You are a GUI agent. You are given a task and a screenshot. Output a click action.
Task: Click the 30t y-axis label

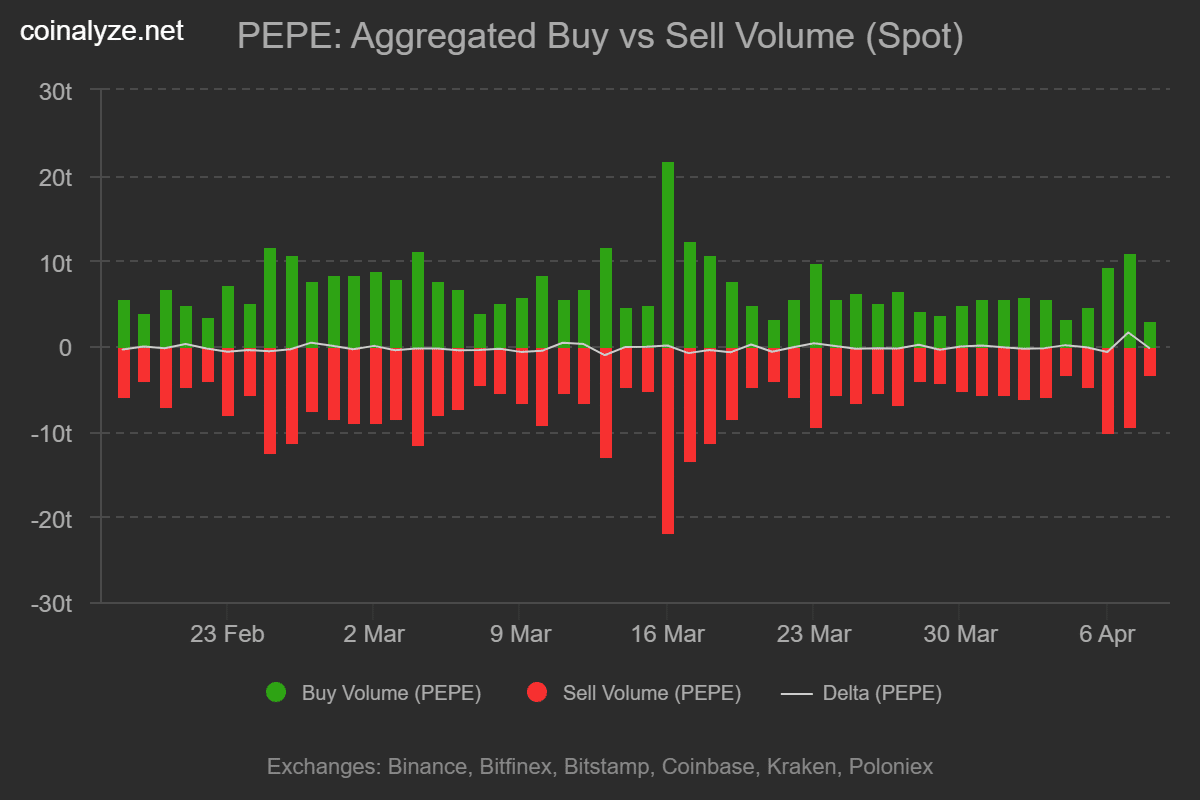point(55,91)
